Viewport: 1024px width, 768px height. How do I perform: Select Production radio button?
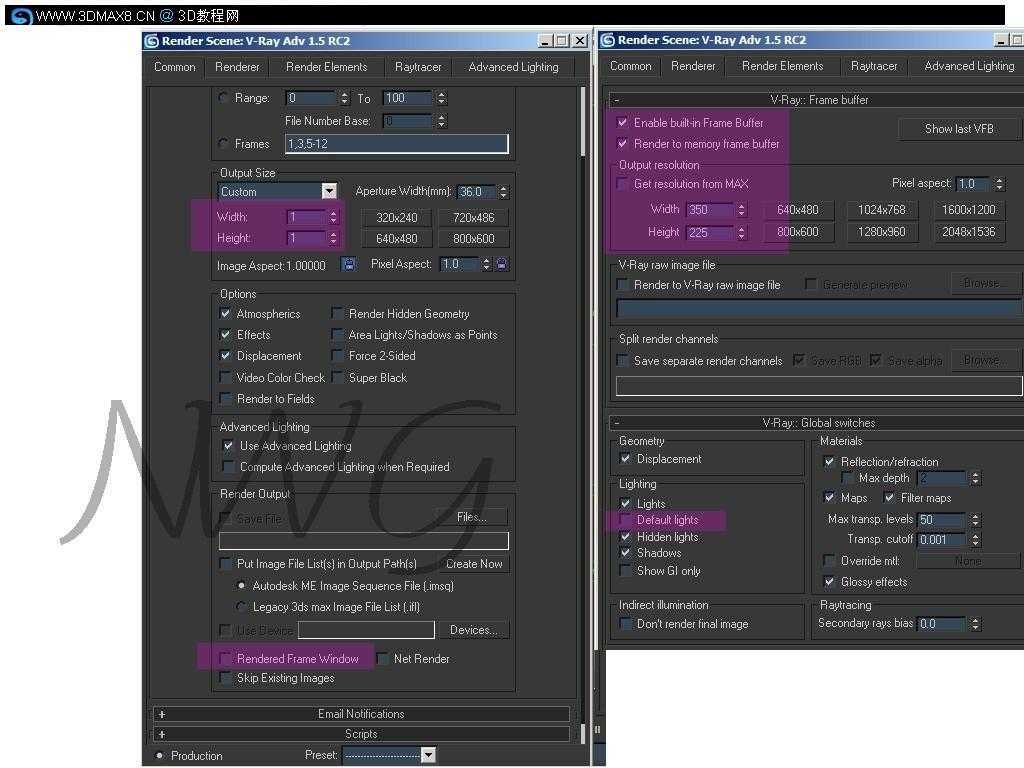click(160, 756)
